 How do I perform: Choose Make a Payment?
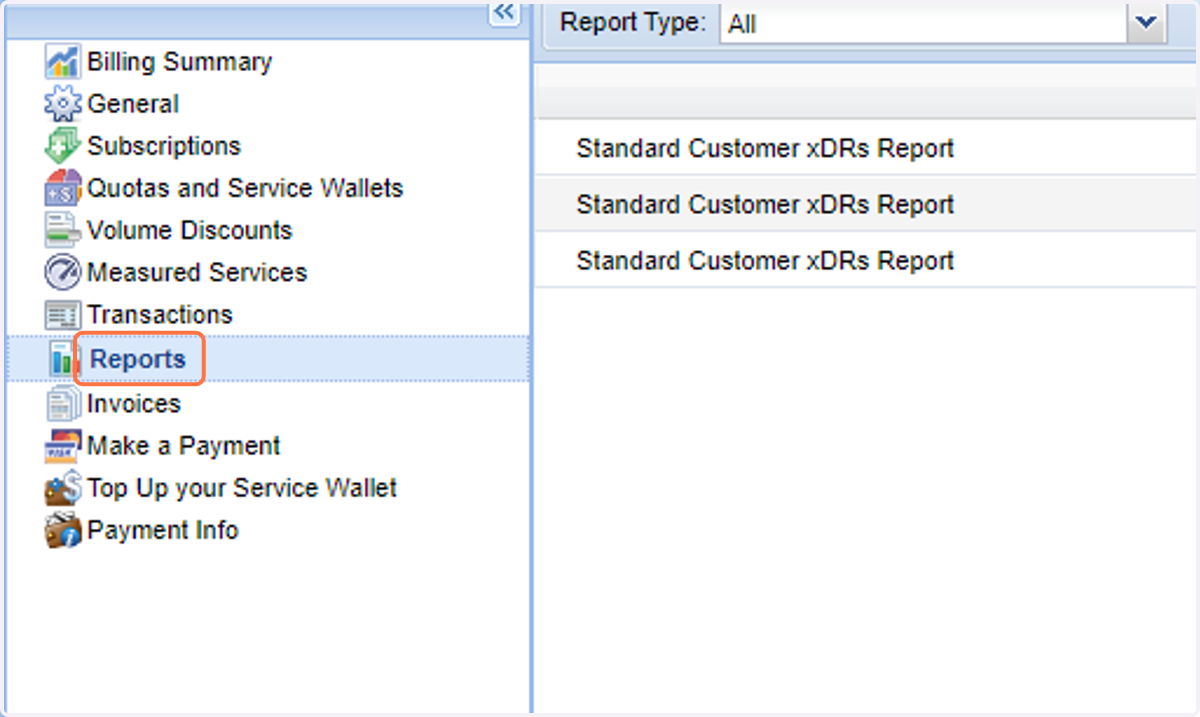pos(184,446)
